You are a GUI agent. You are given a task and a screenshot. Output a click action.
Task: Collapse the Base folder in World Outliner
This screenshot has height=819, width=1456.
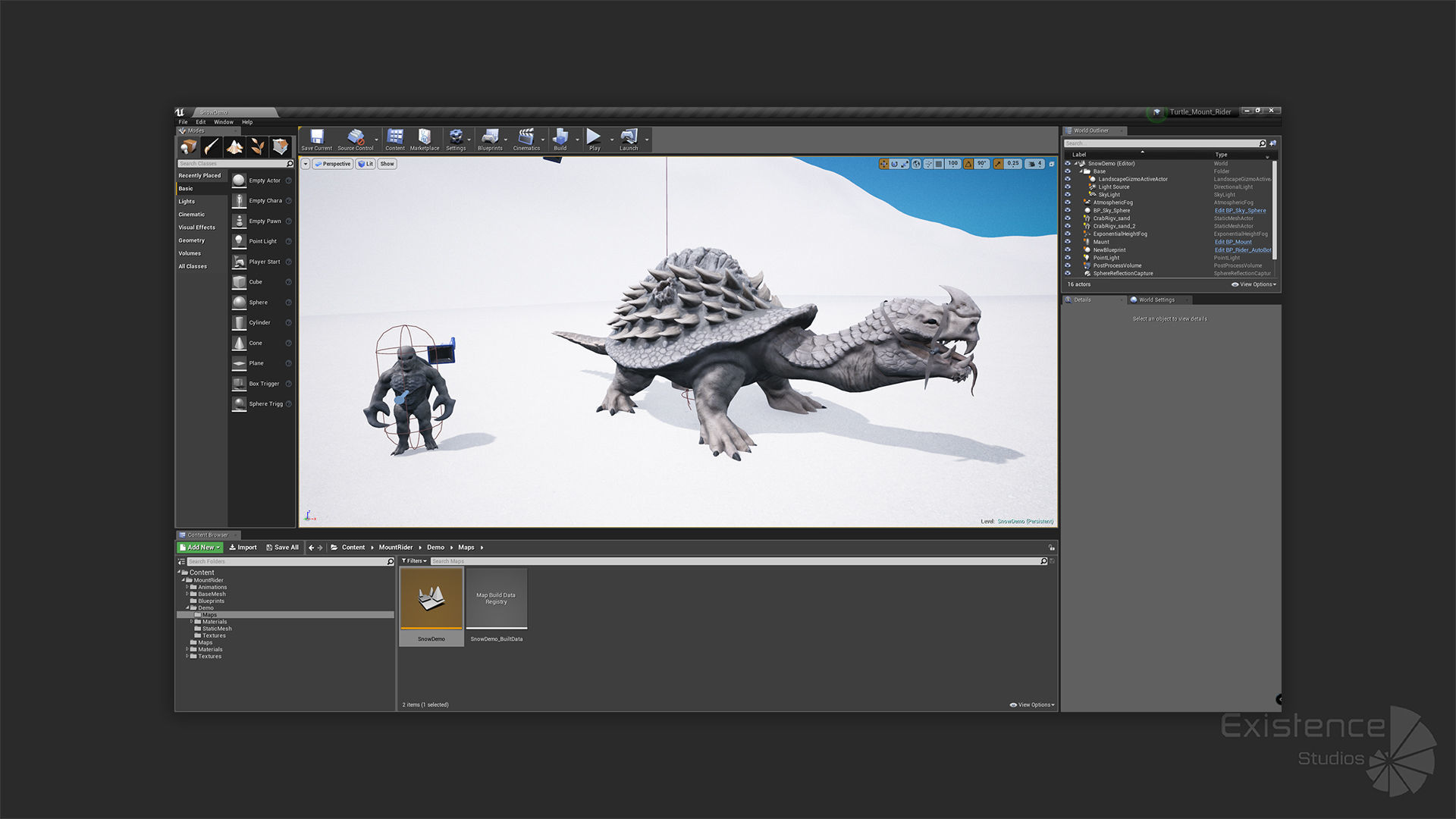(1082, 171)
